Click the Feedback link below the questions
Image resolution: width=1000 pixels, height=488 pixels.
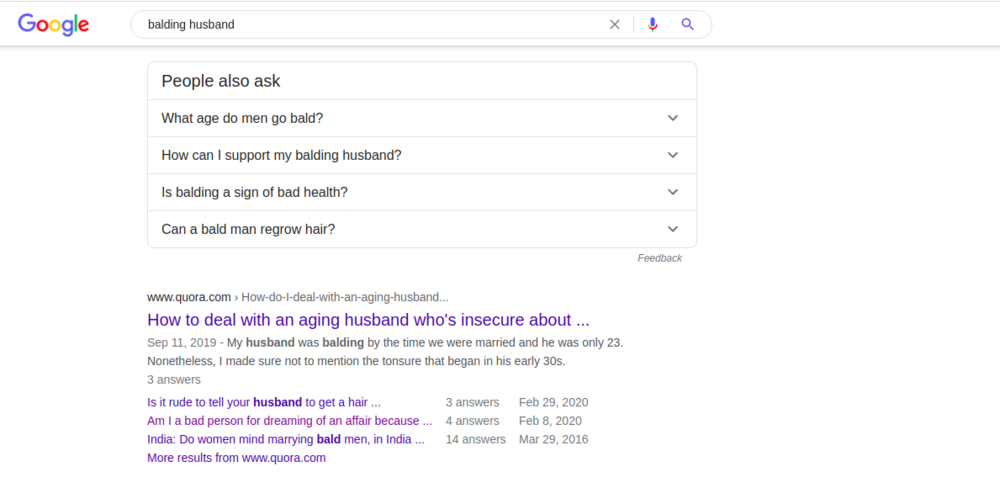pyautogui.click(x=659, y=258)
